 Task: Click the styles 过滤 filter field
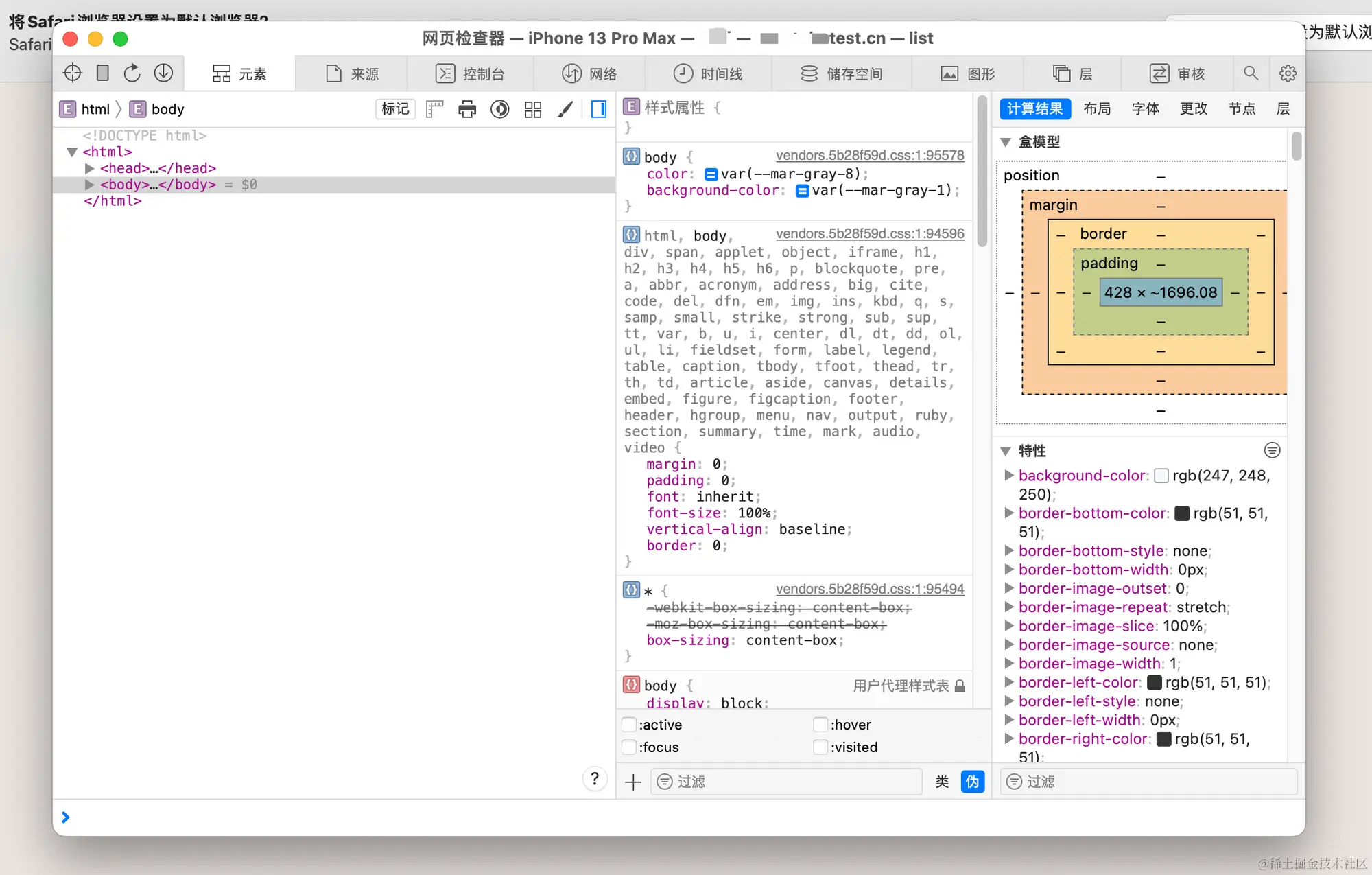(785, 782)
